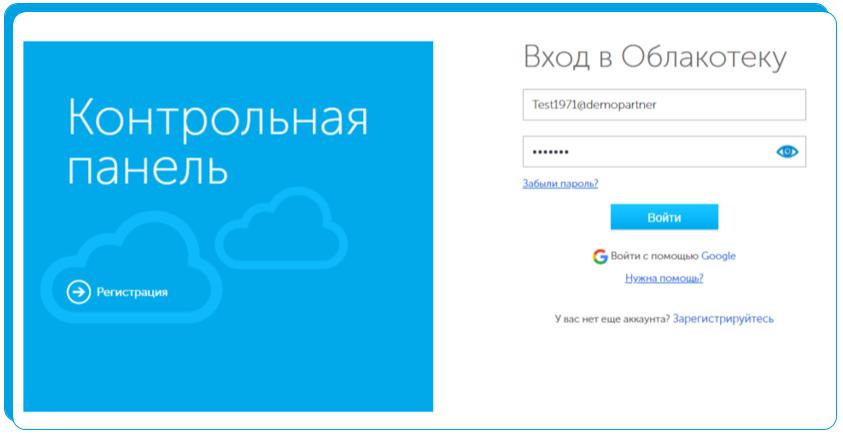Click the У вас нет еще аккаунта? text
843x436 pixels.
tap(612, 319)
